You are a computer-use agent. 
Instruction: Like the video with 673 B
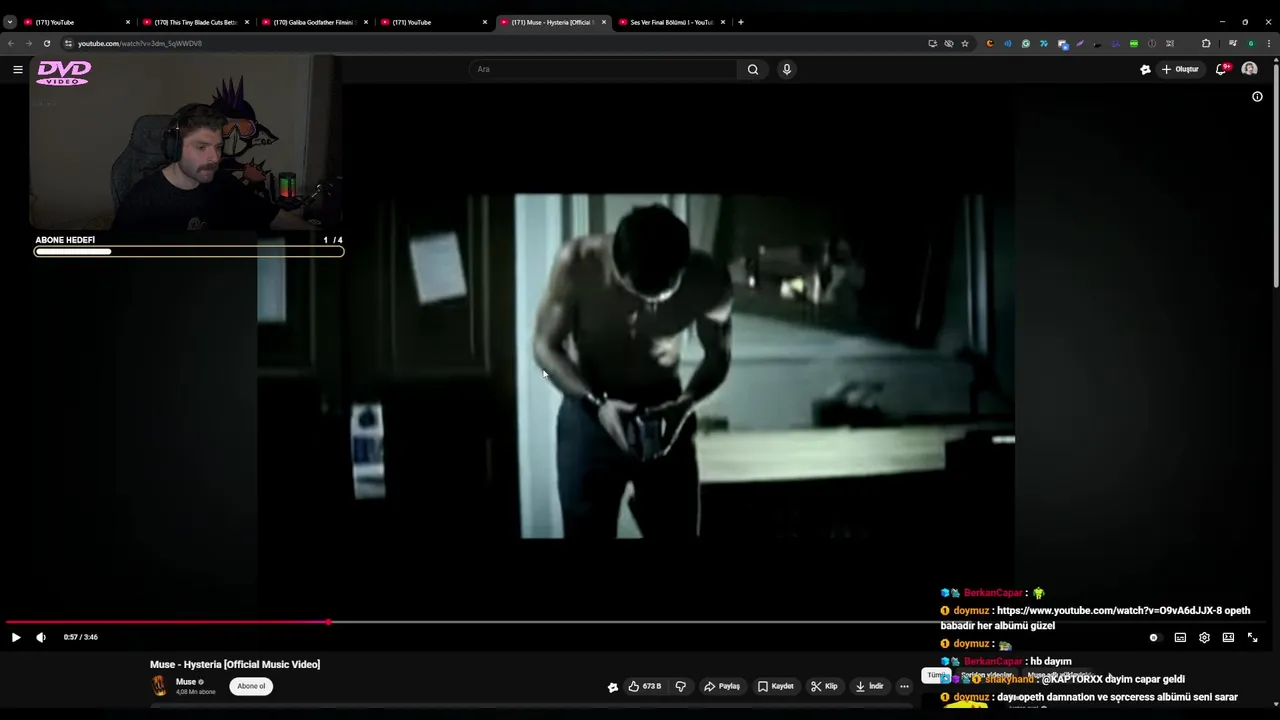pyautogui.click(x=645, y=686)
